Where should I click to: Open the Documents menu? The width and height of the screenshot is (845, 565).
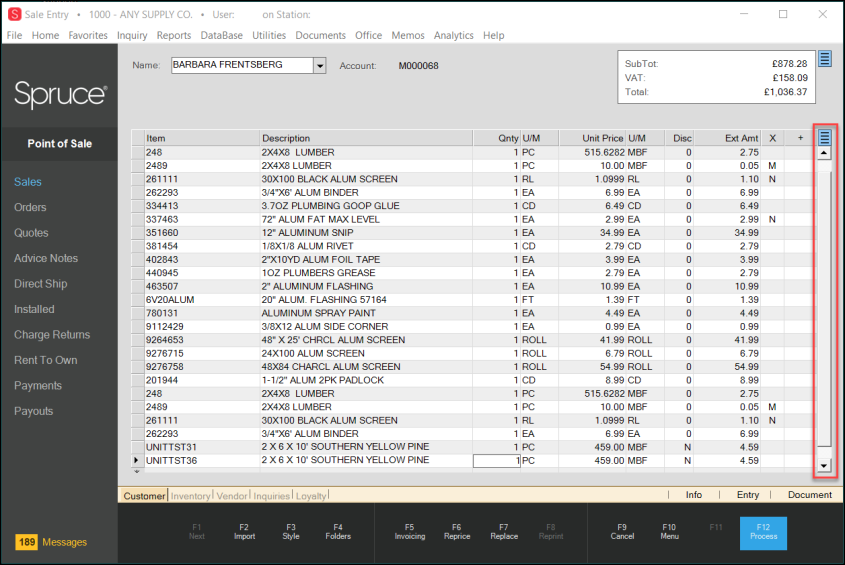[x=320, y=36]
